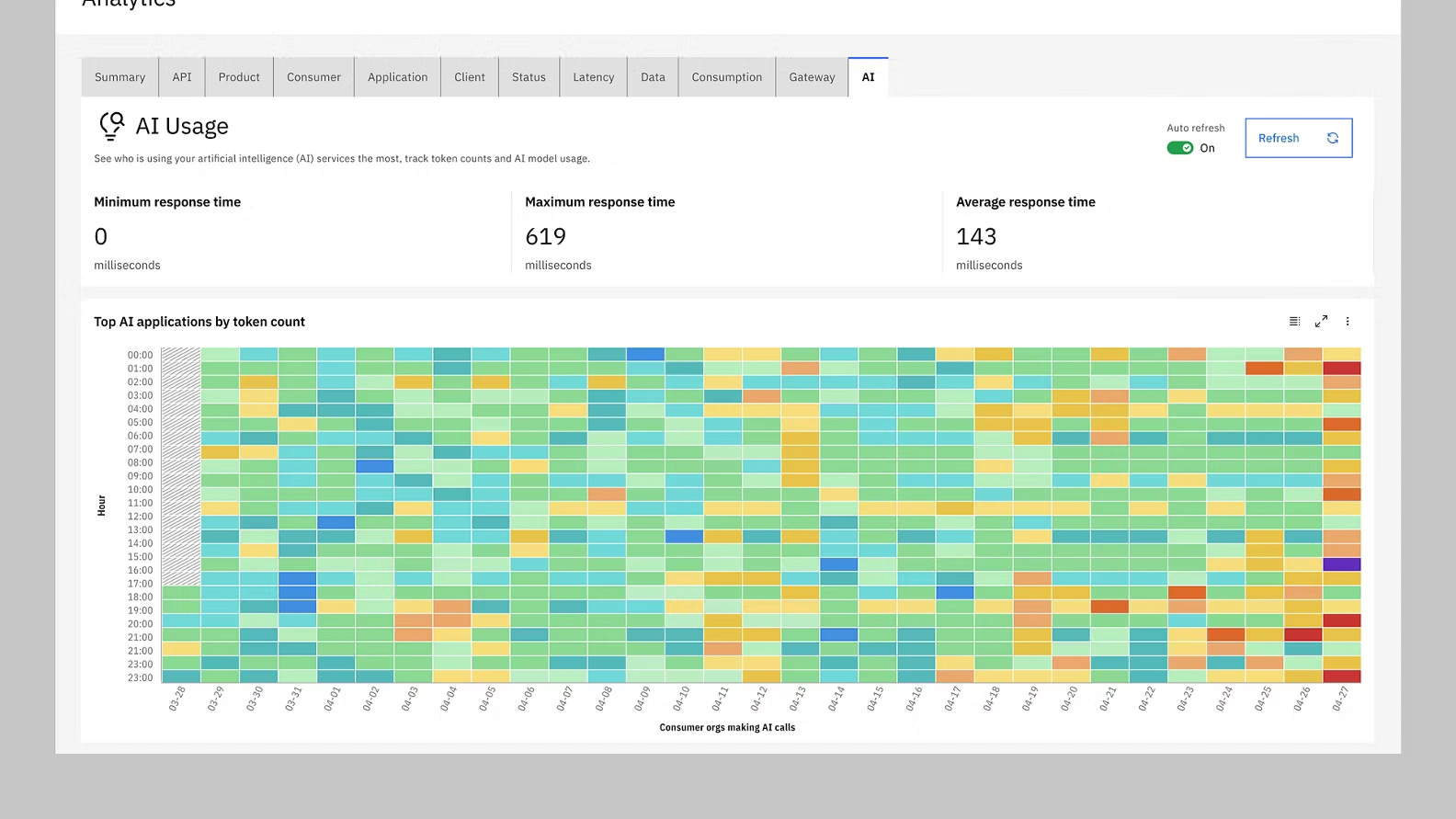Open the chart overflow options menu
This screenshot has height=819, width=1456.
pos(1348,322)
